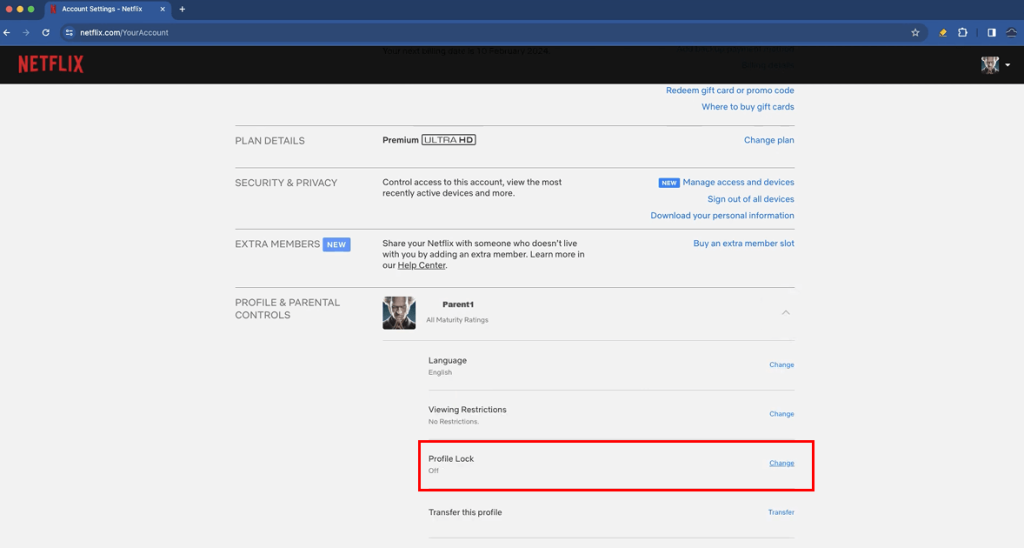
Task: Open Where to buy gift cards link
Action: [x=748, y=106]
